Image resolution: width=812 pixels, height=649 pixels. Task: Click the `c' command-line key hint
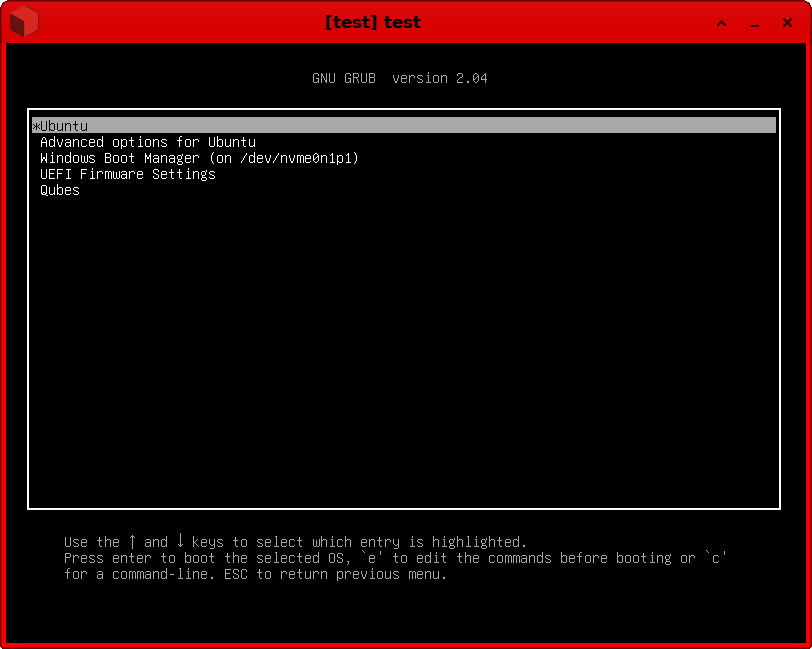(x=715, y=558)
